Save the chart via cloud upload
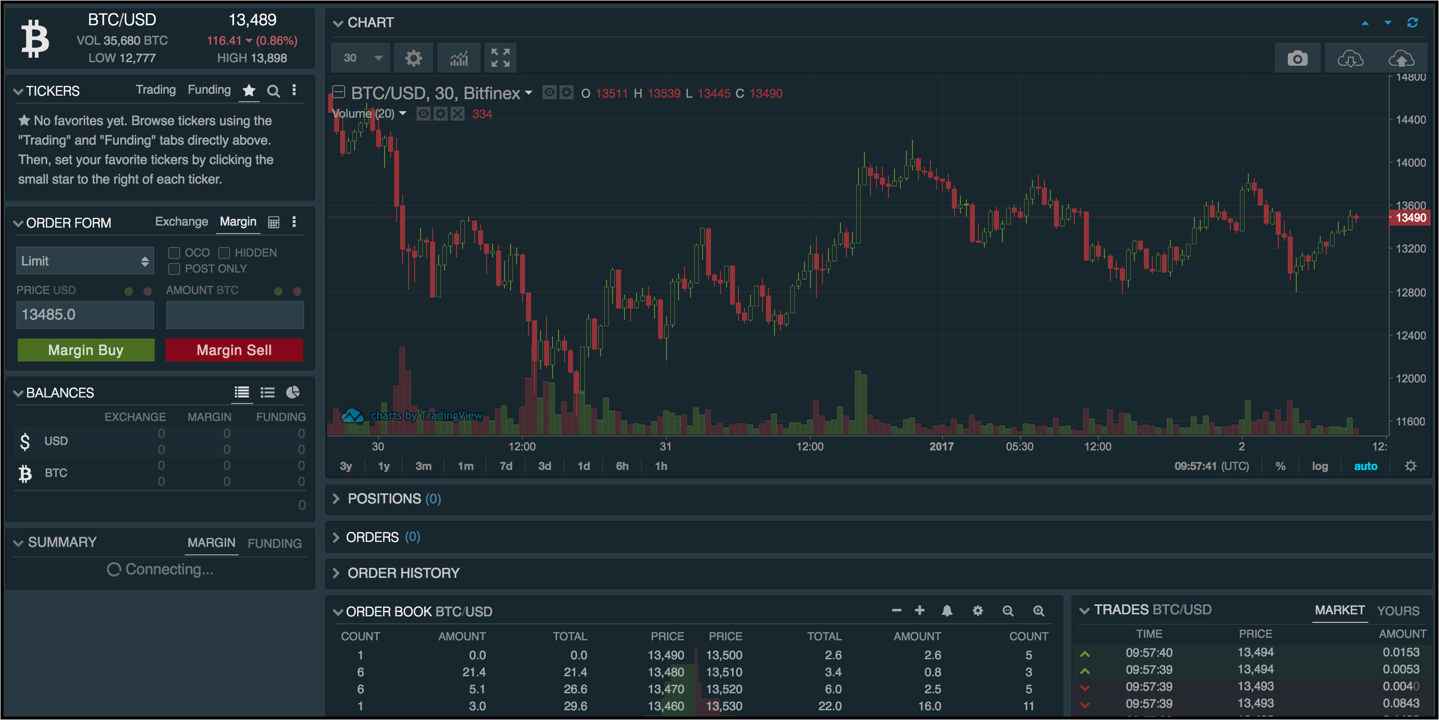This screenshot has height=720, width=1439. click(x=1402, y=58)
